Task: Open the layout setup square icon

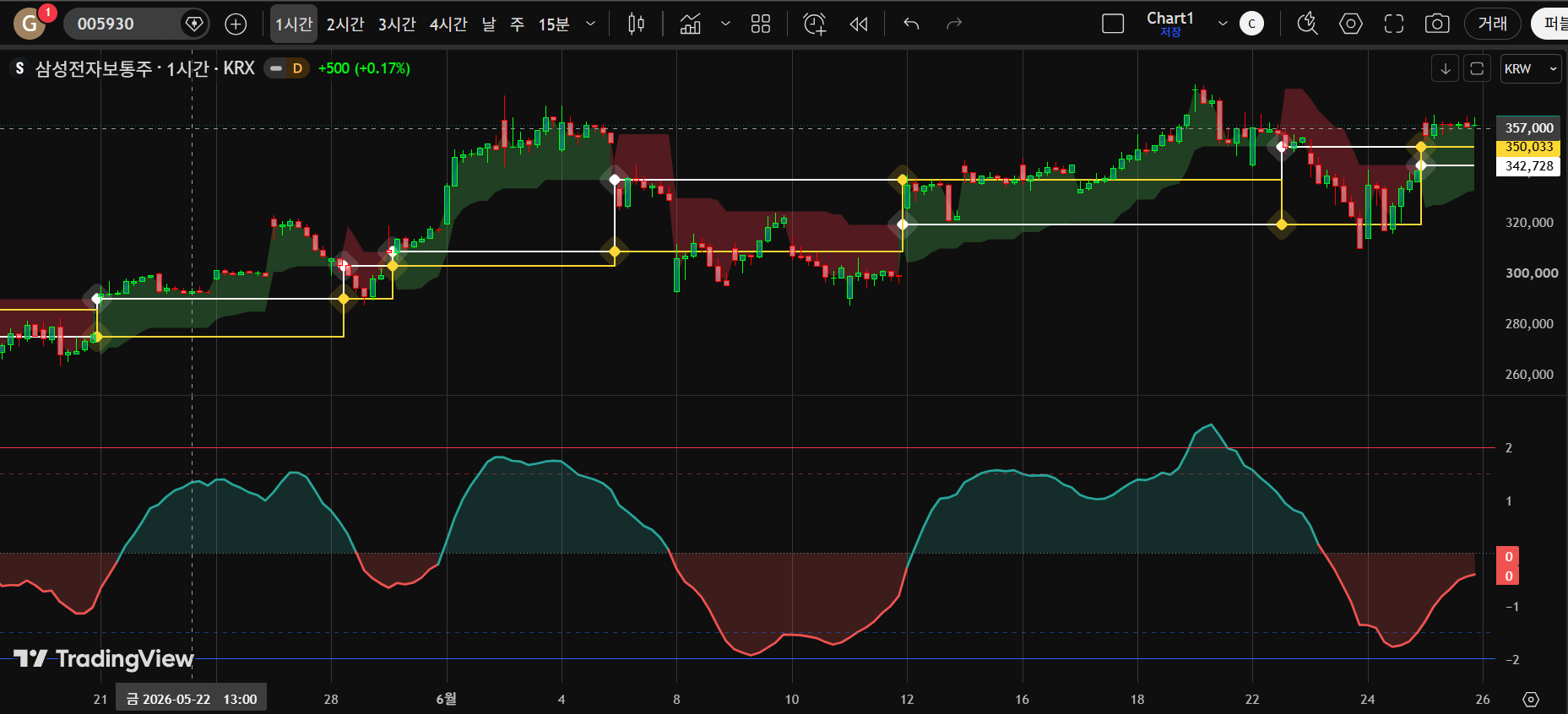Action: [x=1114, y=24]
